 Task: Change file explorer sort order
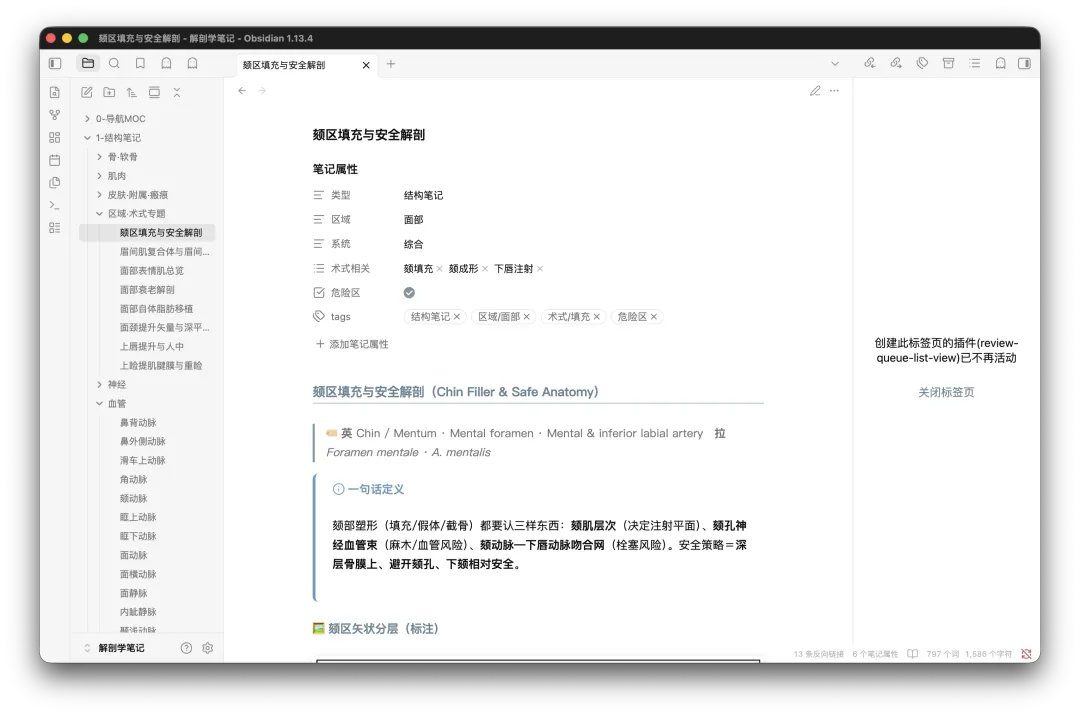click(132, 92)
